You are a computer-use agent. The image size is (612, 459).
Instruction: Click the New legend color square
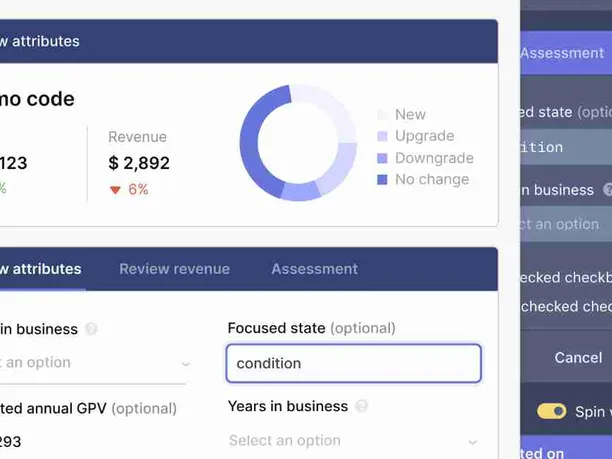pyautogui.click(x=382, y=115)
